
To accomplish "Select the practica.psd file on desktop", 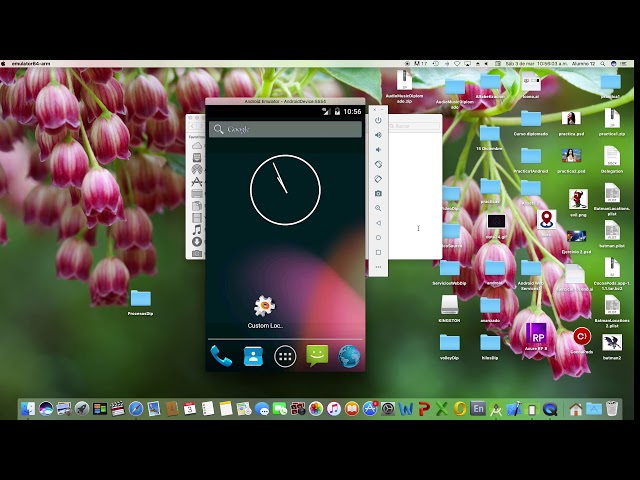I will [x=571, y=123].
